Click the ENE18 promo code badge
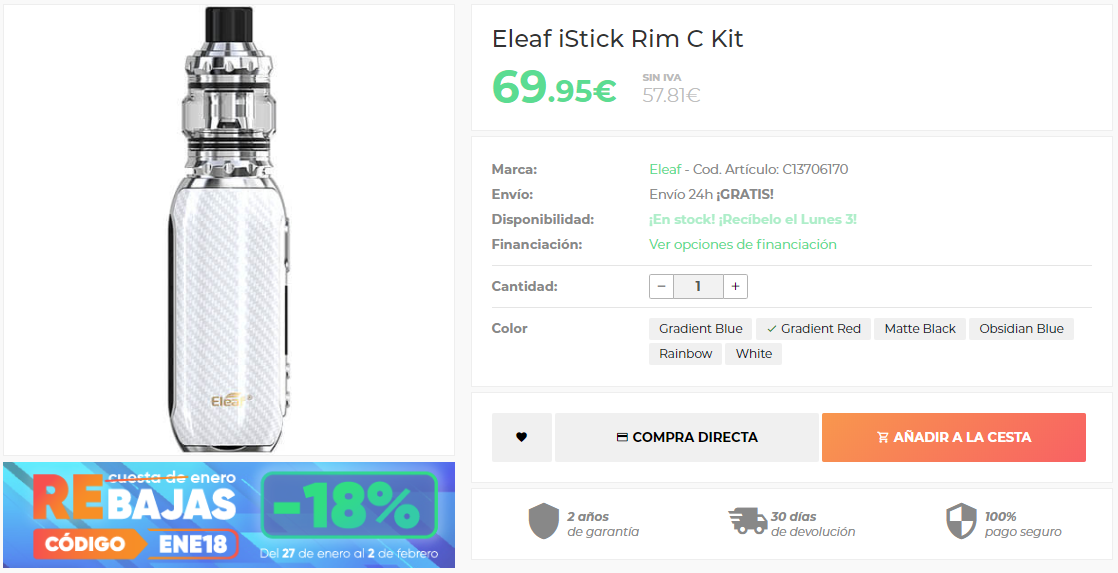Image resolution: width=1118 pixels, height=573 pixels. 198,545
